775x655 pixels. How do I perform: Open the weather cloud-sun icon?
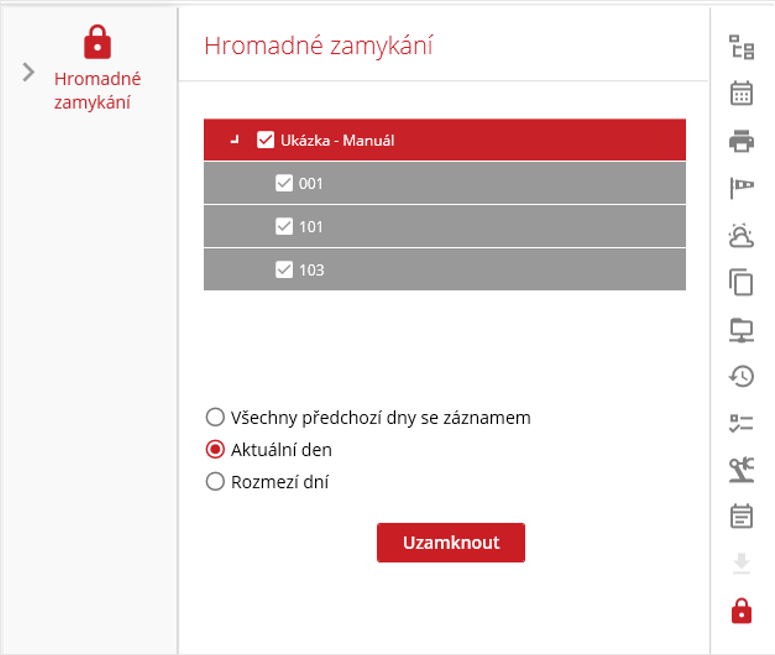coord(741,235)
